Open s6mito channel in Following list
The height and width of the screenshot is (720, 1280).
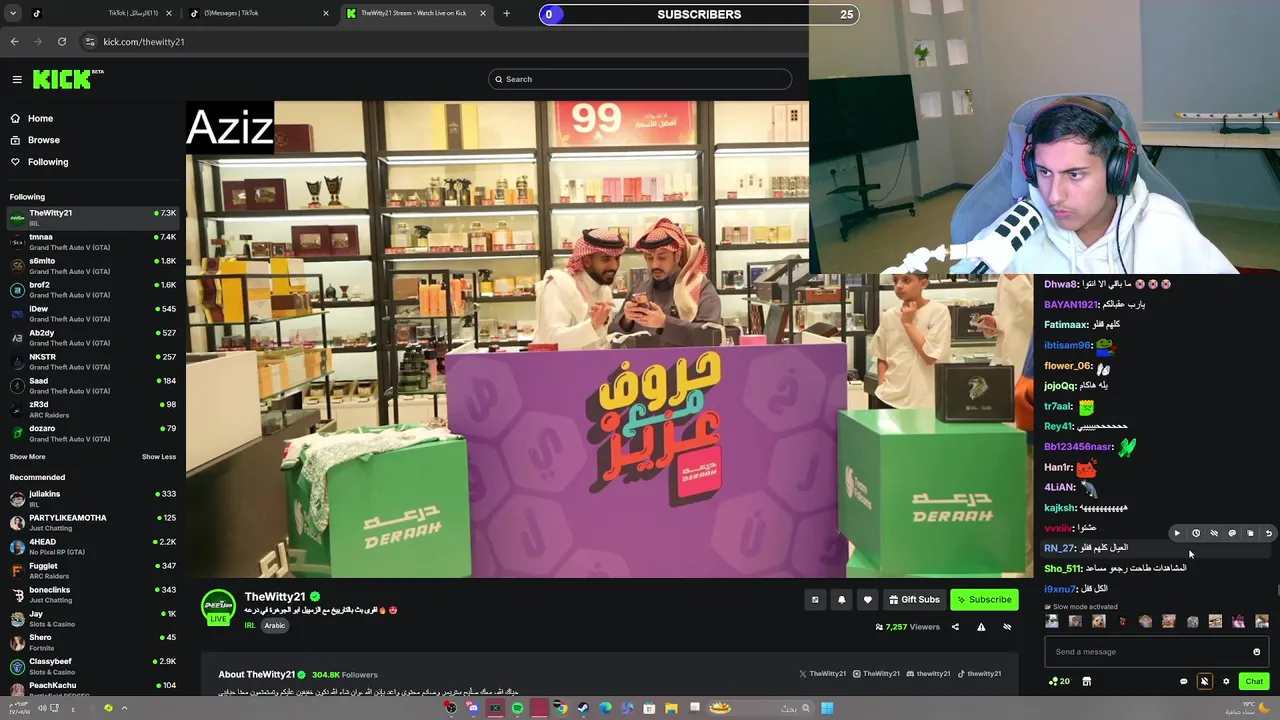click(x=92, y=265)
